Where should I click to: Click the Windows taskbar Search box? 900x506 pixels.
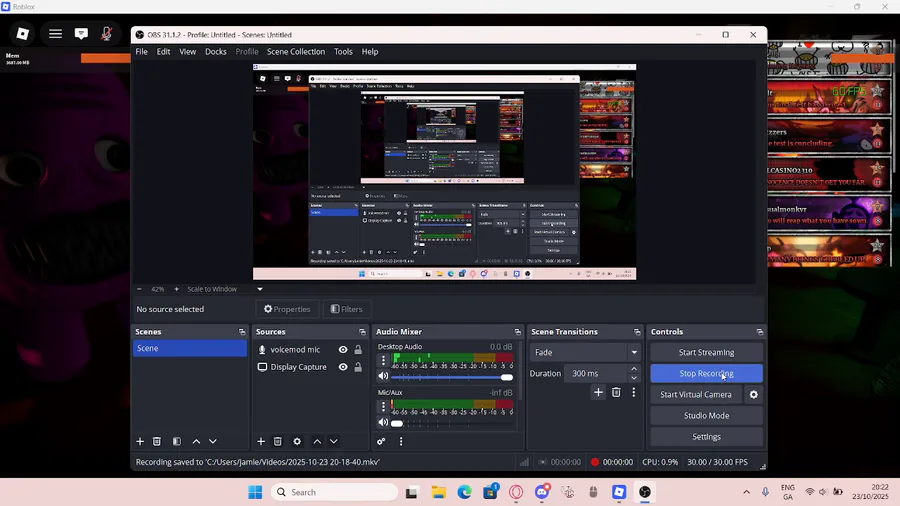(x=335, y=492)
